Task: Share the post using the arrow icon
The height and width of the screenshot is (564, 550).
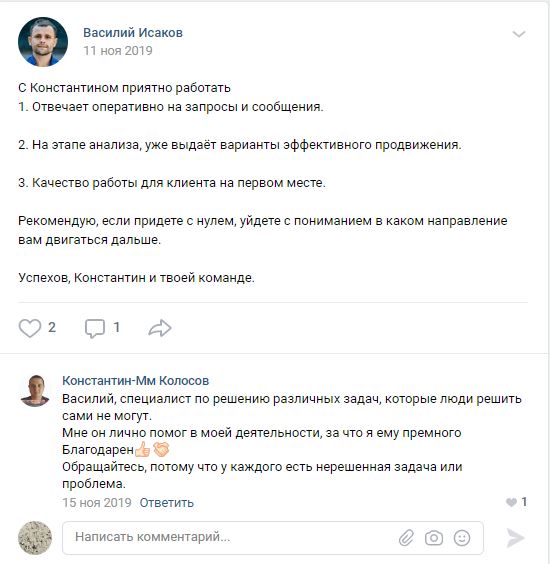Action: click(160, 328)
